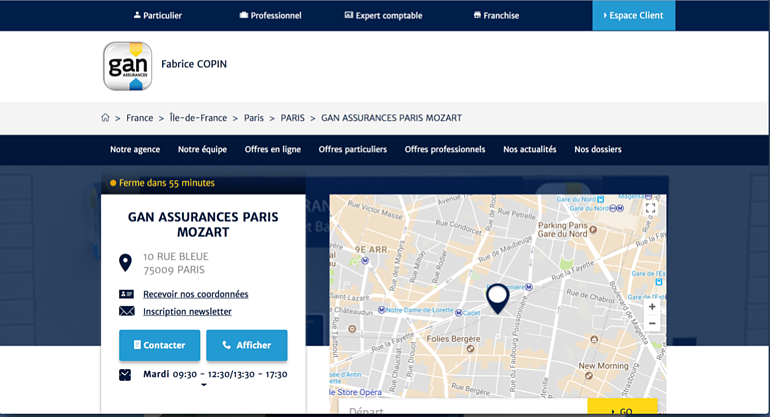Click the Parking Paris Gare du Nord marker

tap(593, 229)
